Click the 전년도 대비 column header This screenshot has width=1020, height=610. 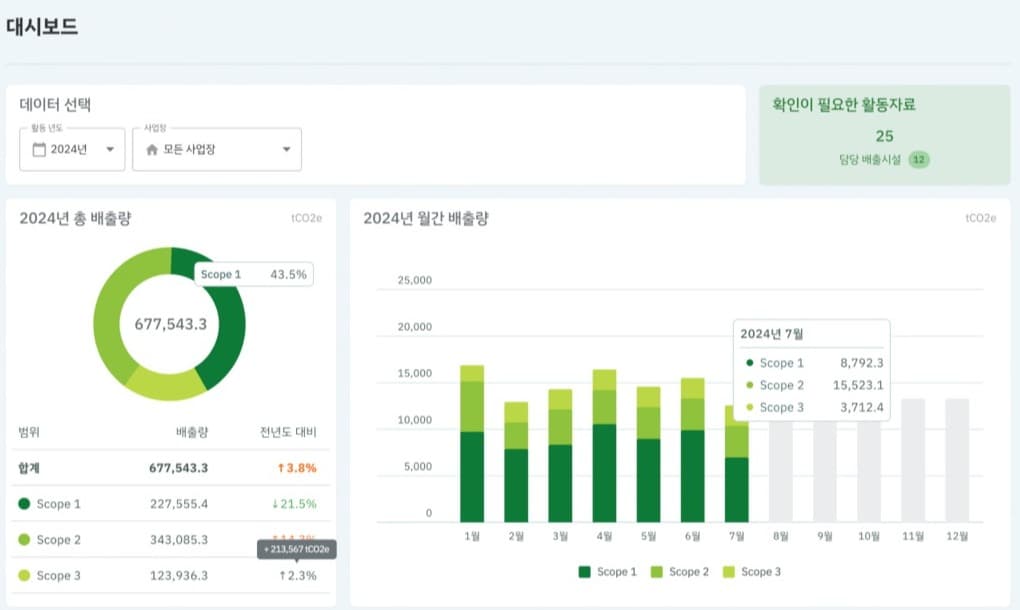coord(288,432)
